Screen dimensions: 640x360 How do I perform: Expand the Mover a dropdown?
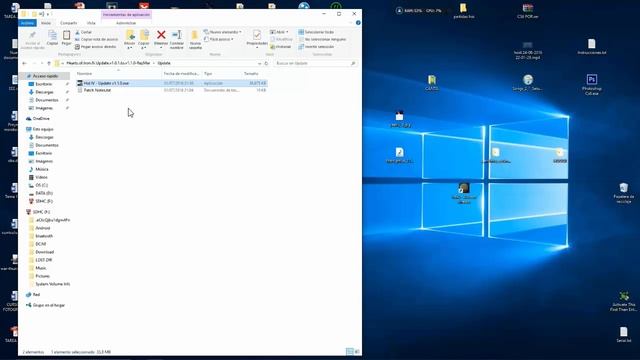[129, 48]
